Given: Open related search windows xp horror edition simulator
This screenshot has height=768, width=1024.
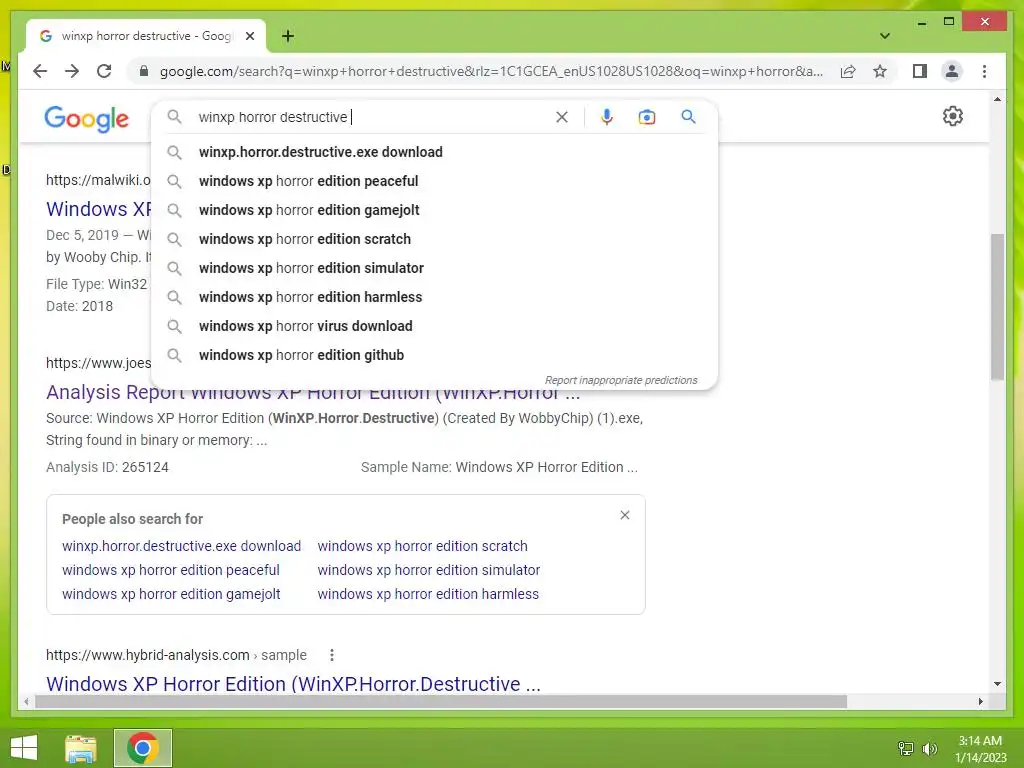Looking at the screenshot, I should click(428, 570).
